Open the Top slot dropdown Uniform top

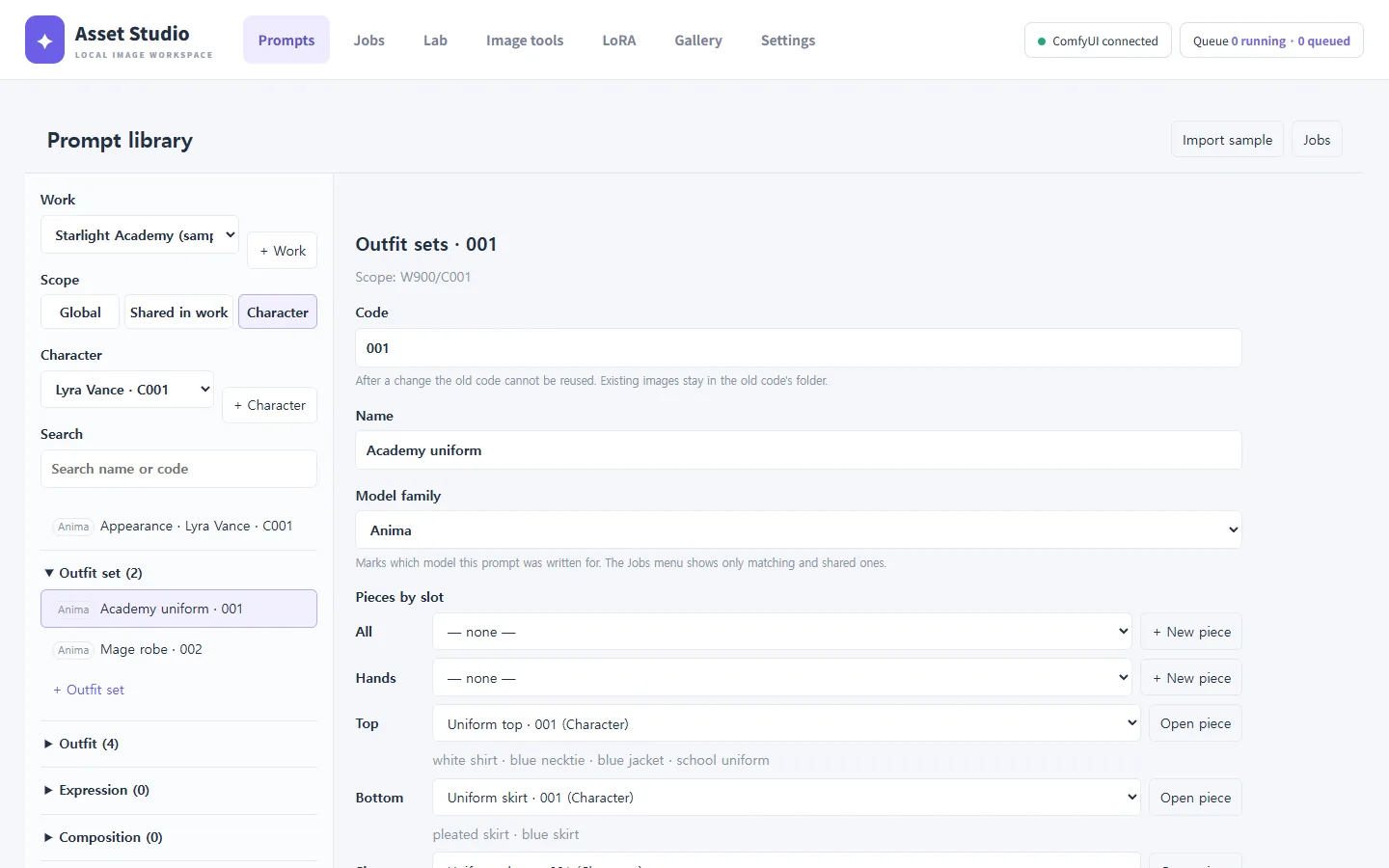[786, 723]
